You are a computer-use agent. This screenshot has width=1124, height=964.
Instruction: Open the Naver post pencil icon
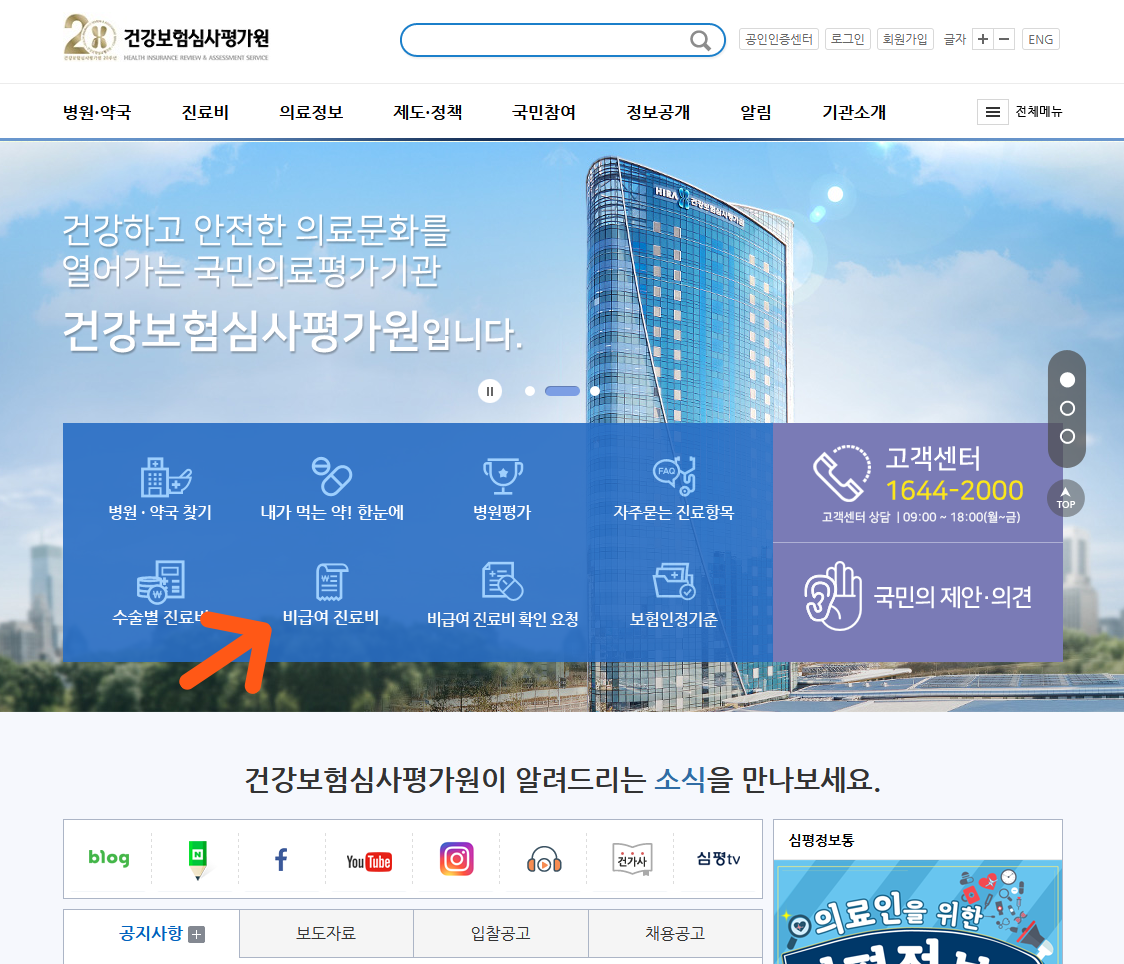(197, 860)
